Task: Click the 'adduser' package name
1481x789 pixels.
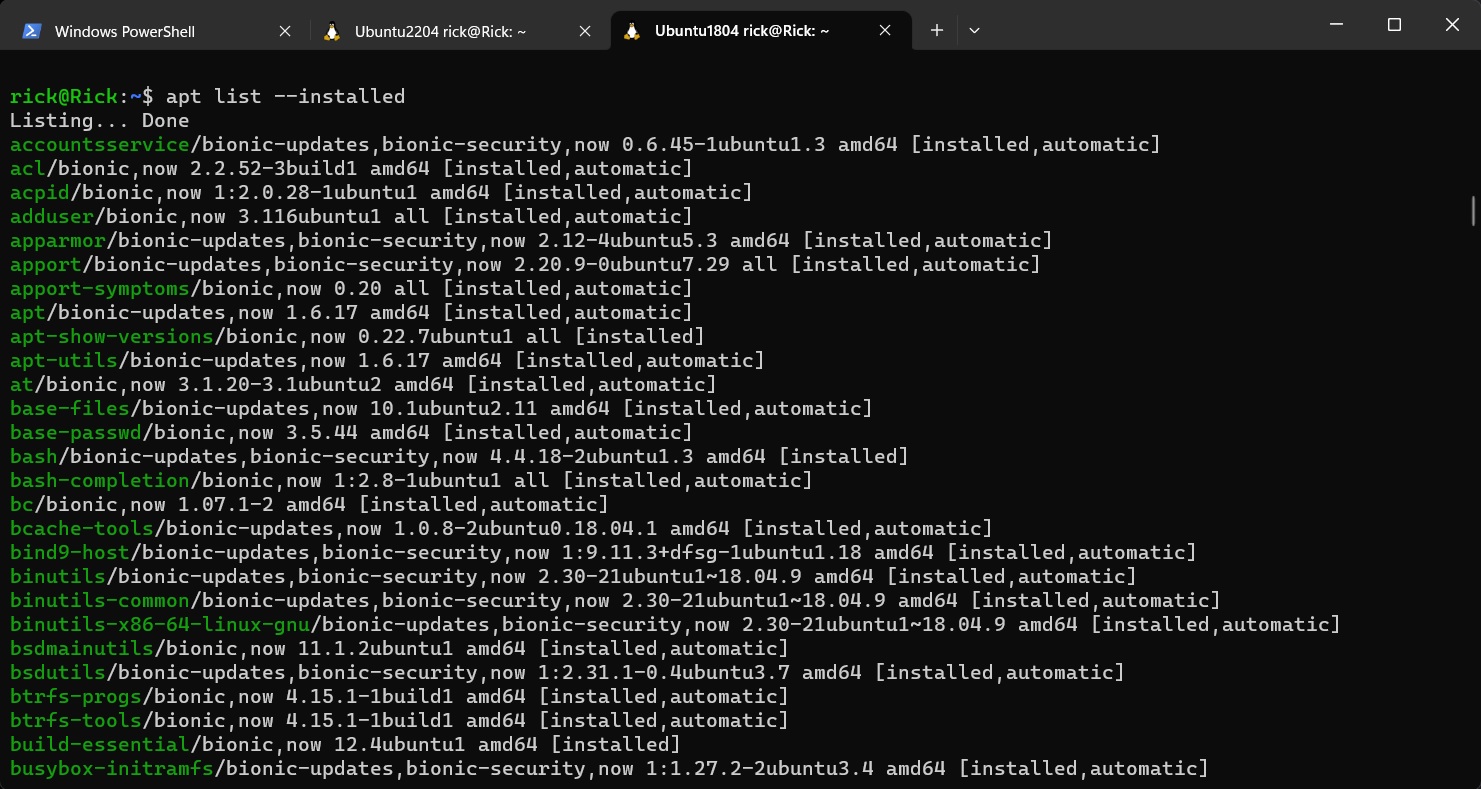Action: [x=52, y=217]
